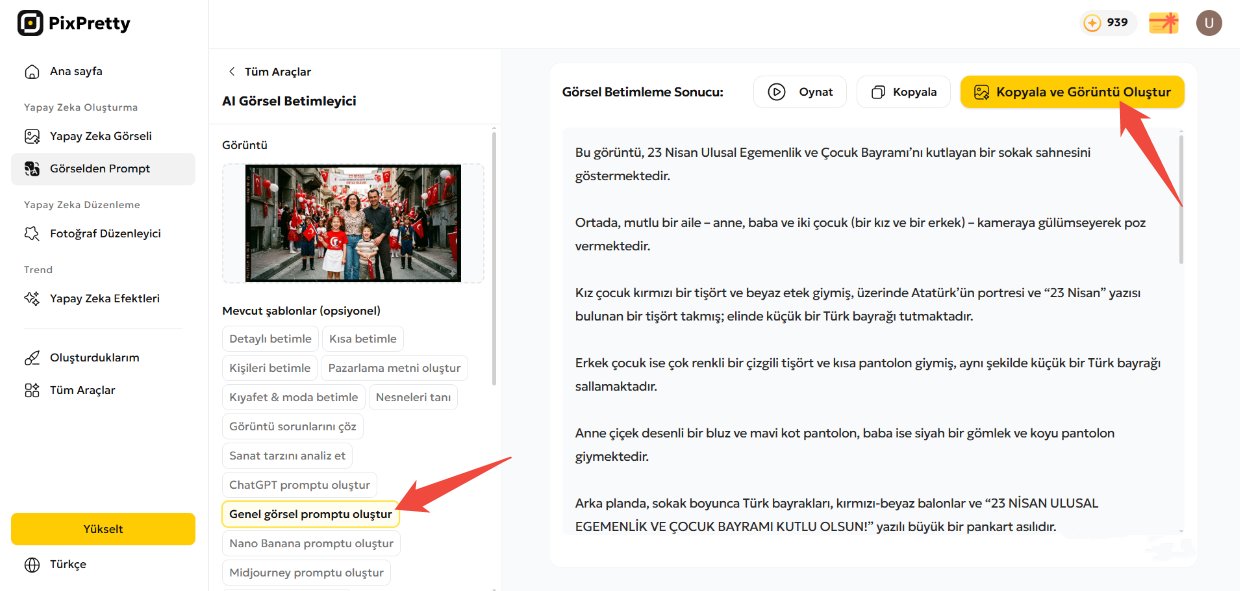Screen dimensions: 1240x591
Task: Open the Türkçe language selector
Action: (30, 564)
